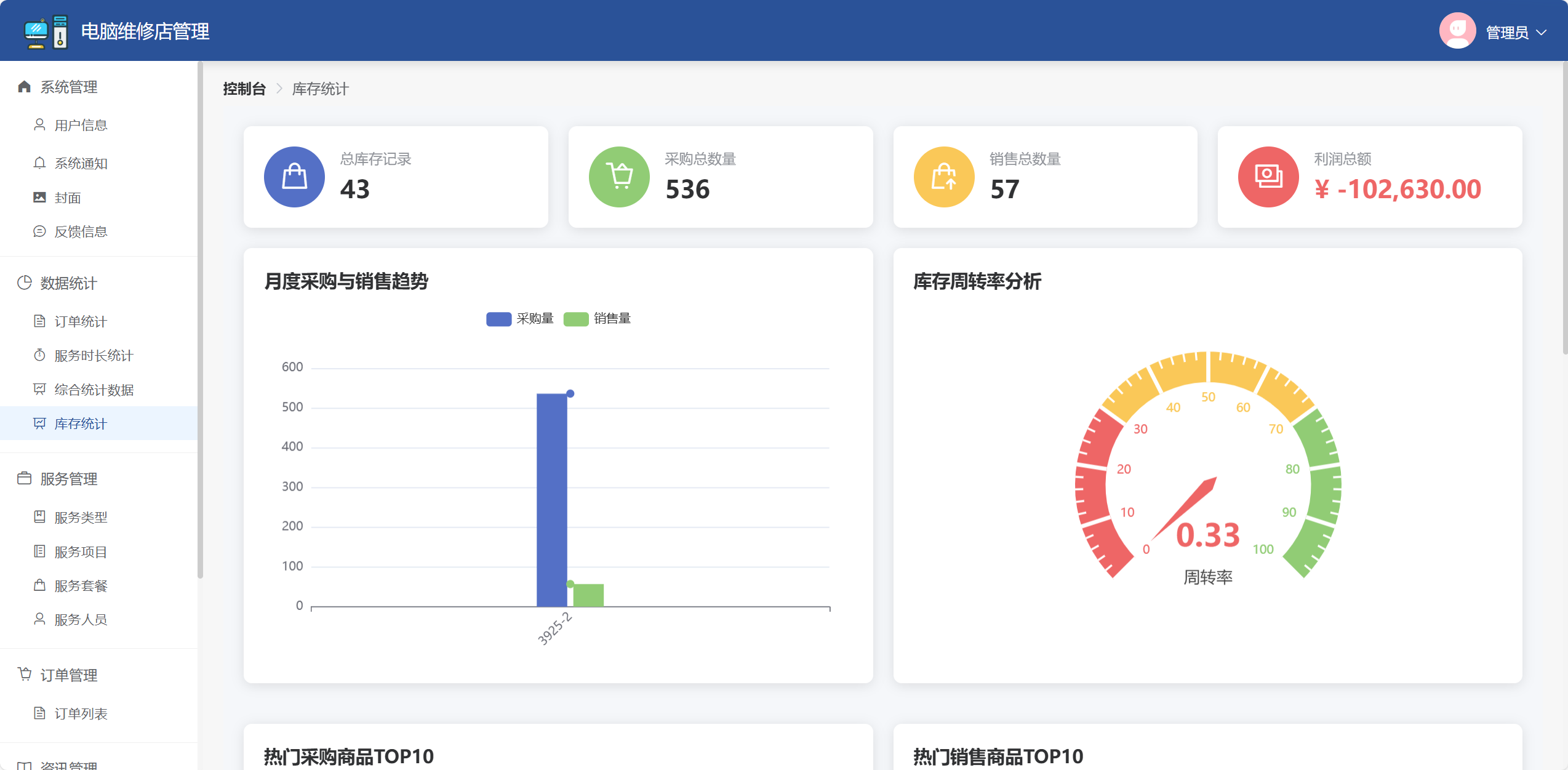
Task: Click the 57 sales total value
Action: (x=1005, y=189)
